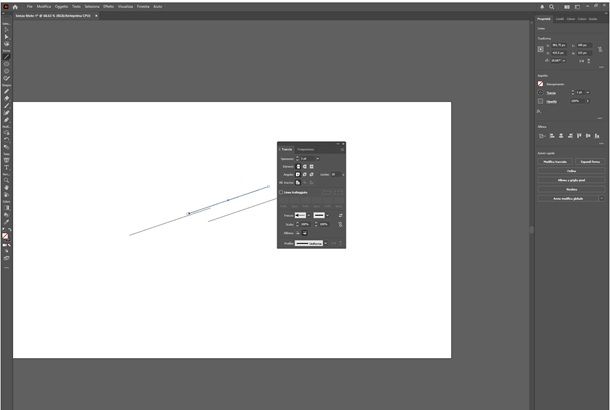Click the Modifica tracciato button
This screenshot has height=410, width=610.
pyautogui.click(x=554, y=161)
